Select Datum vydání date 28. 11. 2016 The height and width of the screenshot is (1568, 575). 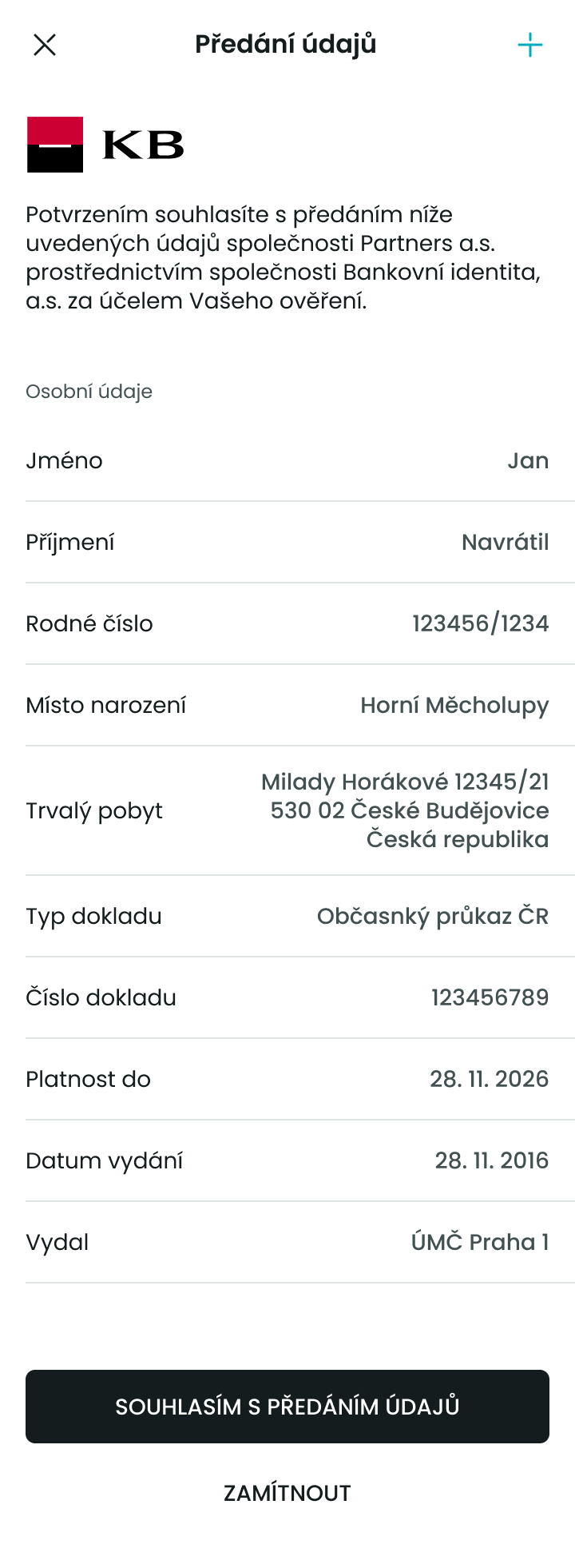point(492,1160)
